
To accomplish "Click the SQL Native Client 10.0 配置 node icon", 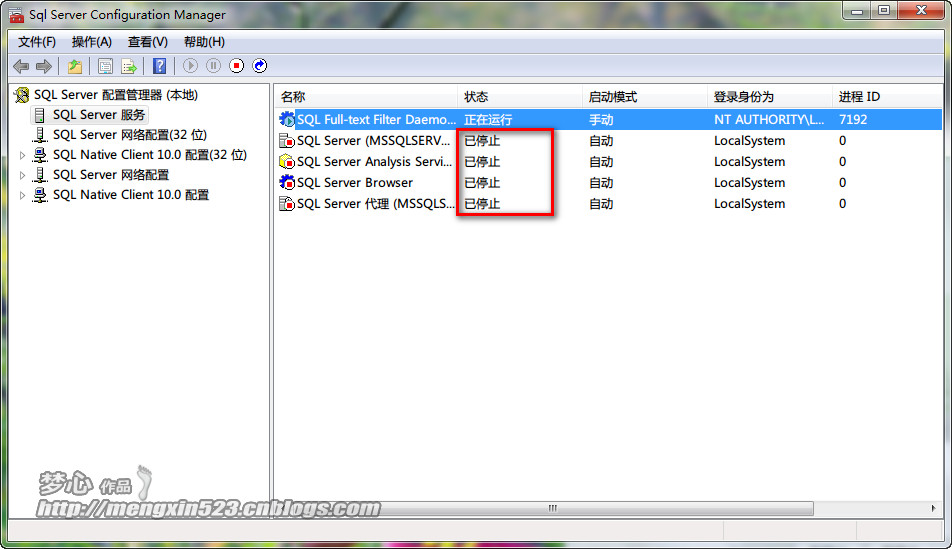I will 40,195.
